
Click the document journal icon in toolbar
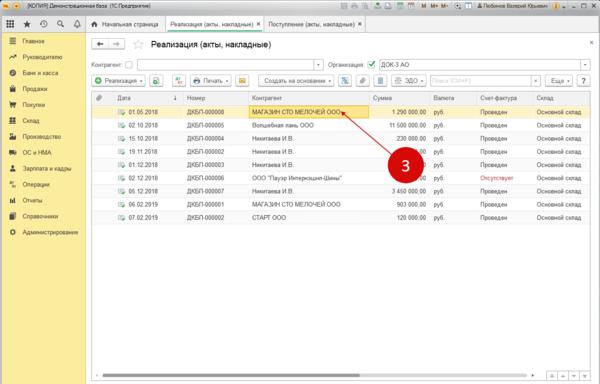pyautogui.click(x=380, y=81)
